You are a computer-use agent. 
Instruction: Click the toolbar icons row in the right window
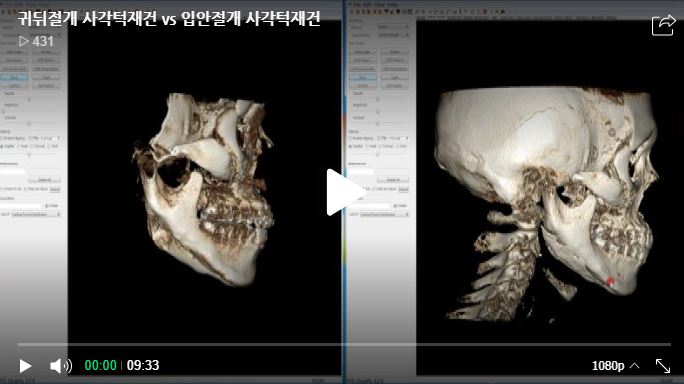click(428, 12)
